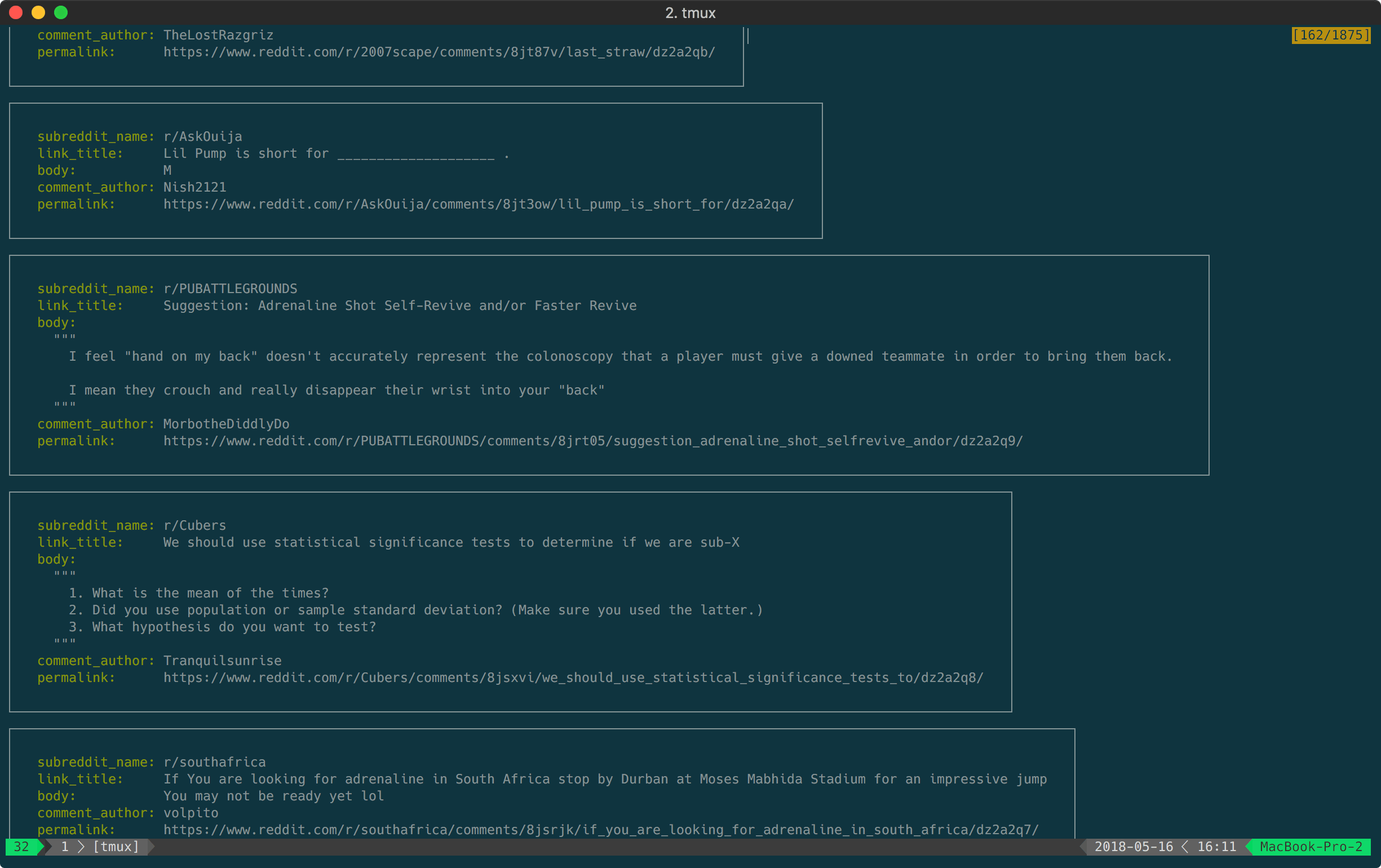The height and width of the screenshot is (868, 1381).
Task: Click subreddit name r/PUBATTLEGROUNDS
Action: tap(231, 289)
